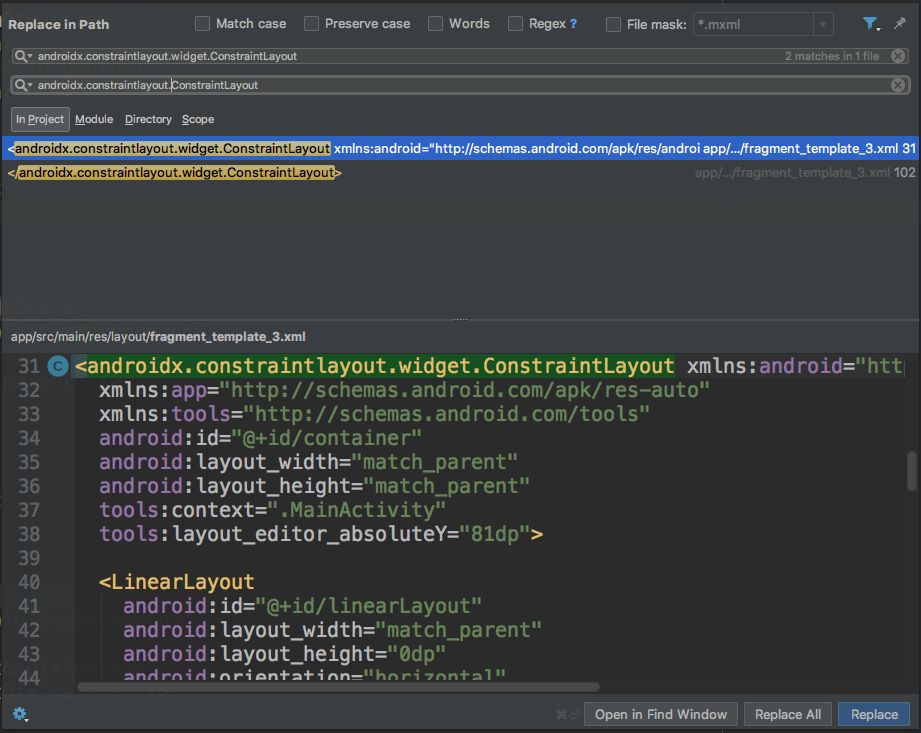The height and width of the screenshot is (733, 921).
Task: Click tools:context .MainActivity on line 37
Action: 273,510
